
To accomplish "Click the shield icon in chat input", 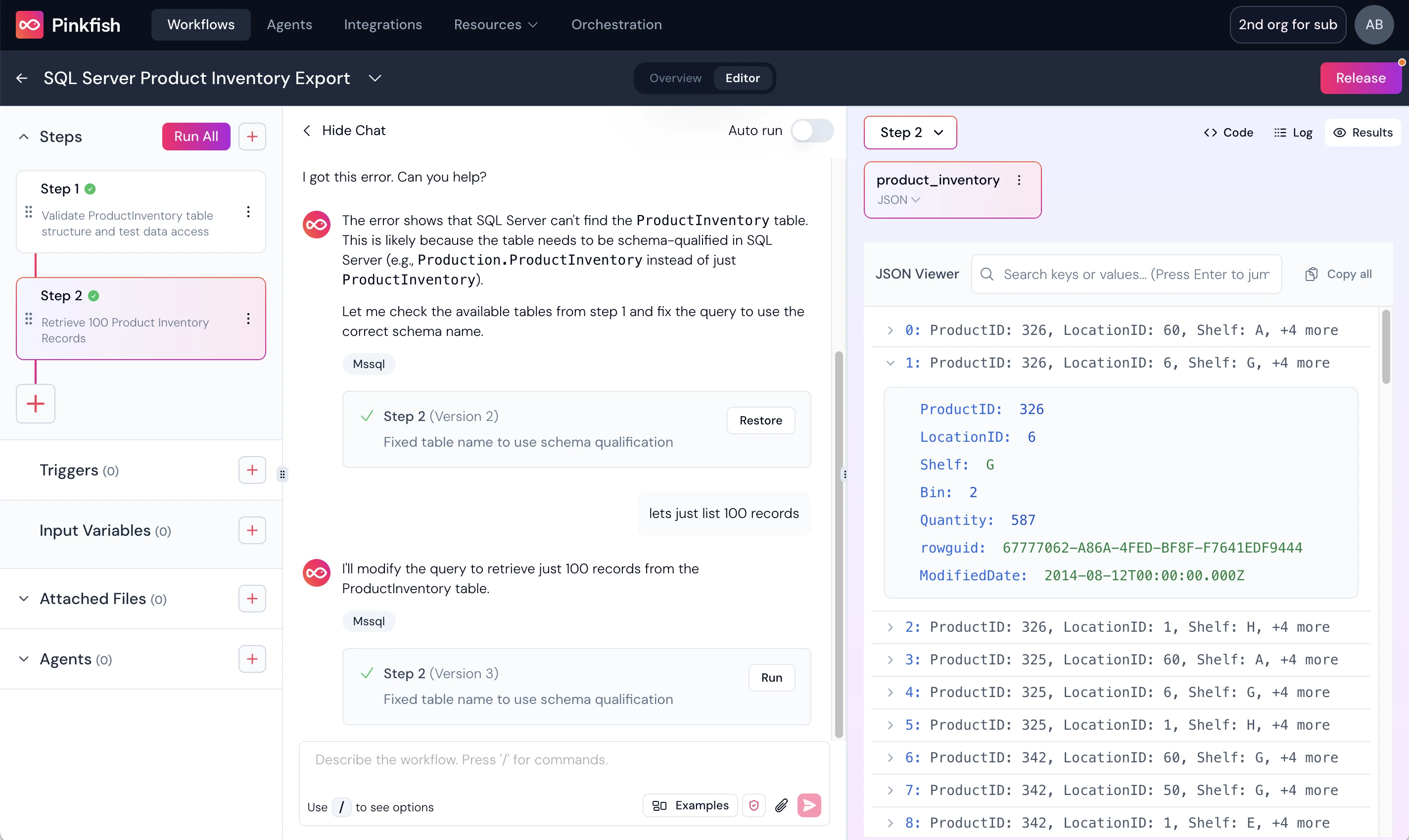I will click(753, 805).
